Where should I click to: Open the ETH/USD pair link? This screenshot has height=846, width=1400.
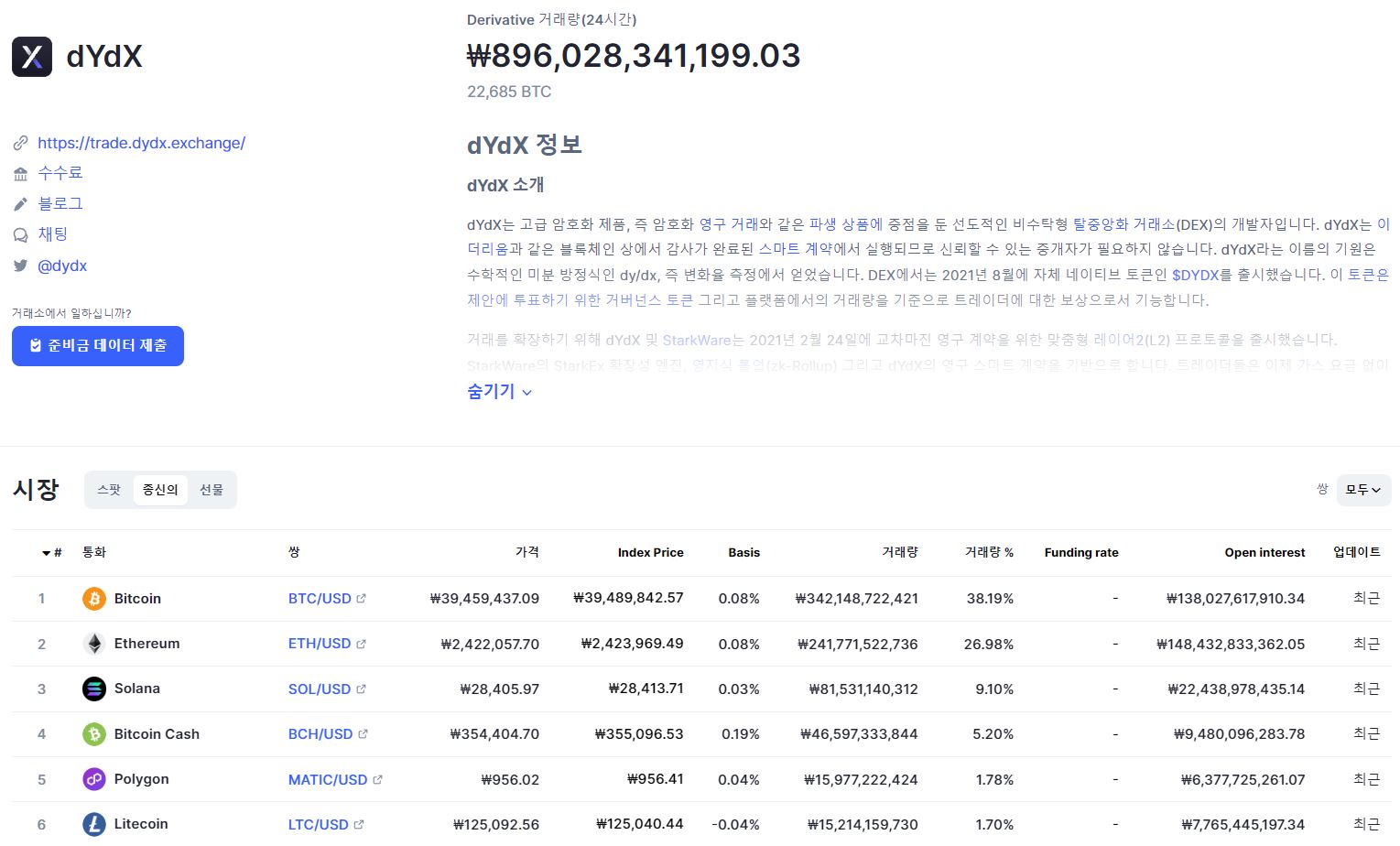click(320, 644)
